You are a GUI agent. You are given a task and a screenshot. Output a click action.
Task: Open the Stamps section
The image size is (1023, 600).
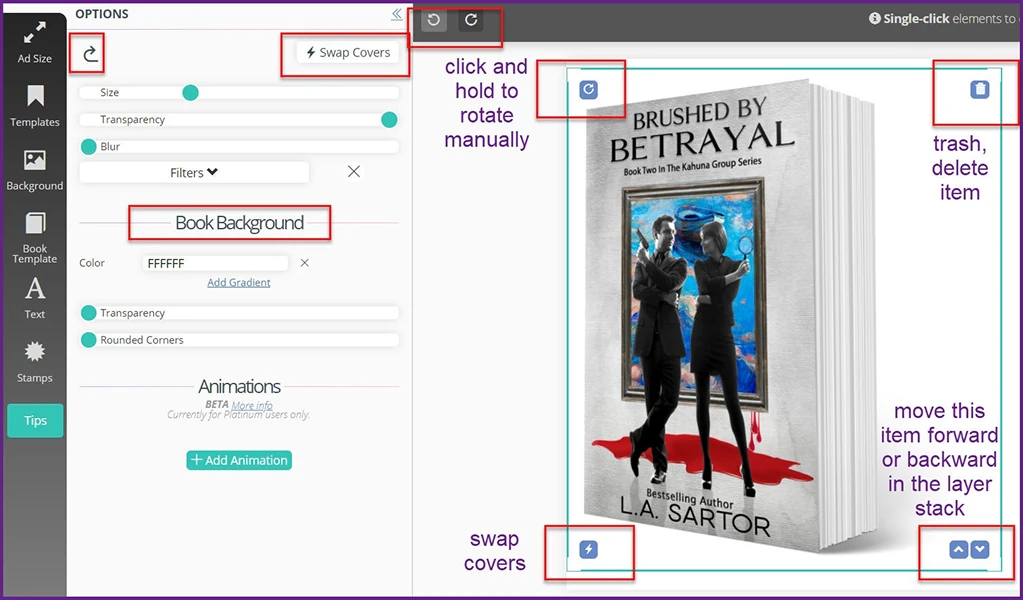coord(35,362)
